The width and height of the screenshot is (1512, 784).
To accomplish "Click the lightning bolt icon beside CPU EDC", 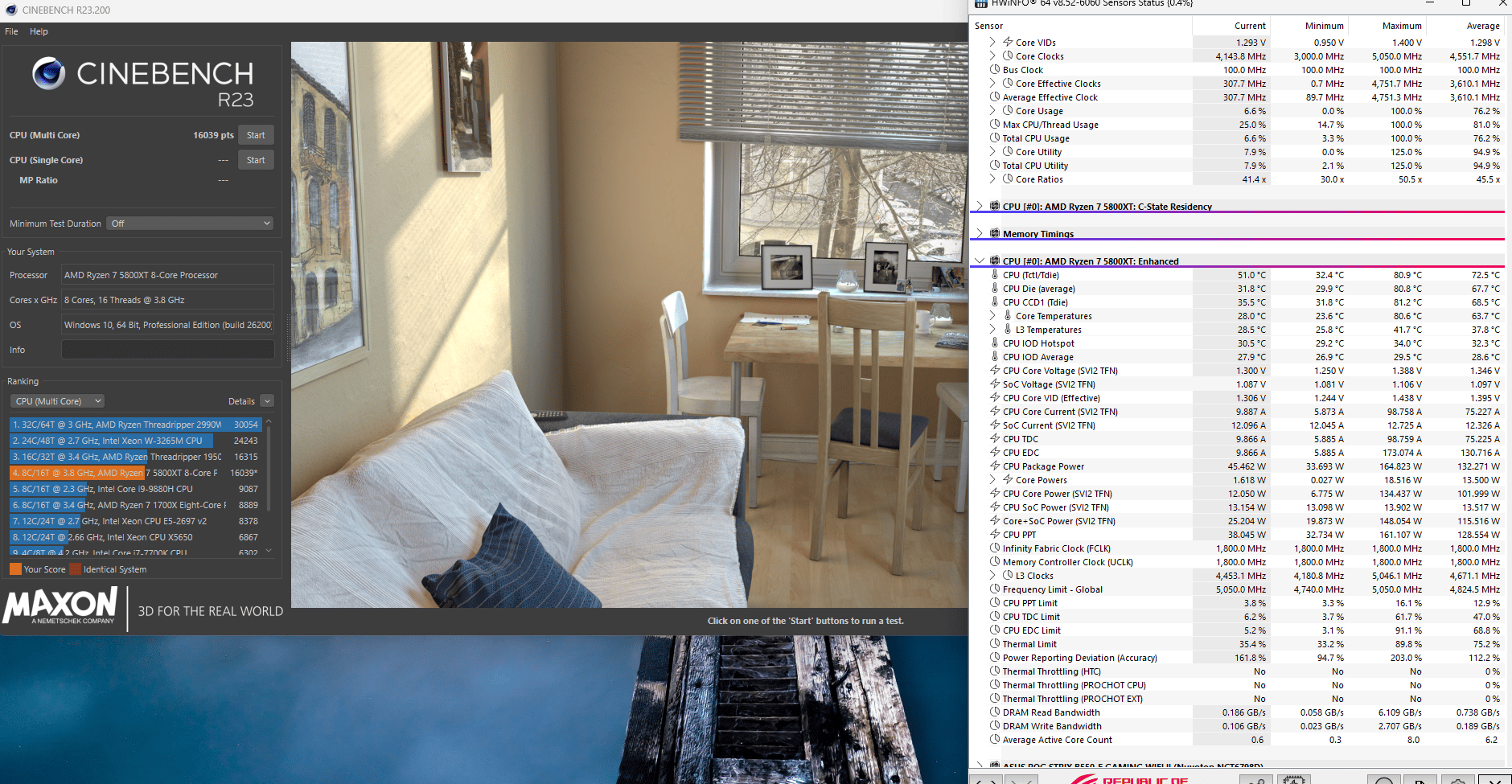I will click(995, 453).
